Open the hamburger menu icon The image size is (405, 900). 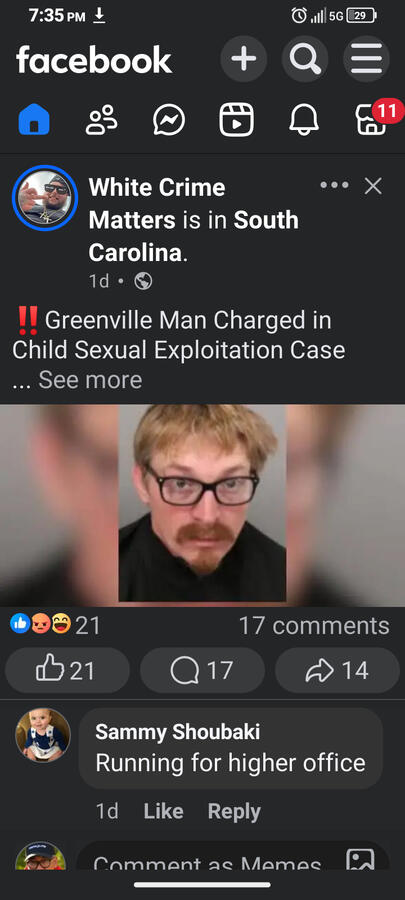pos(367,59)
